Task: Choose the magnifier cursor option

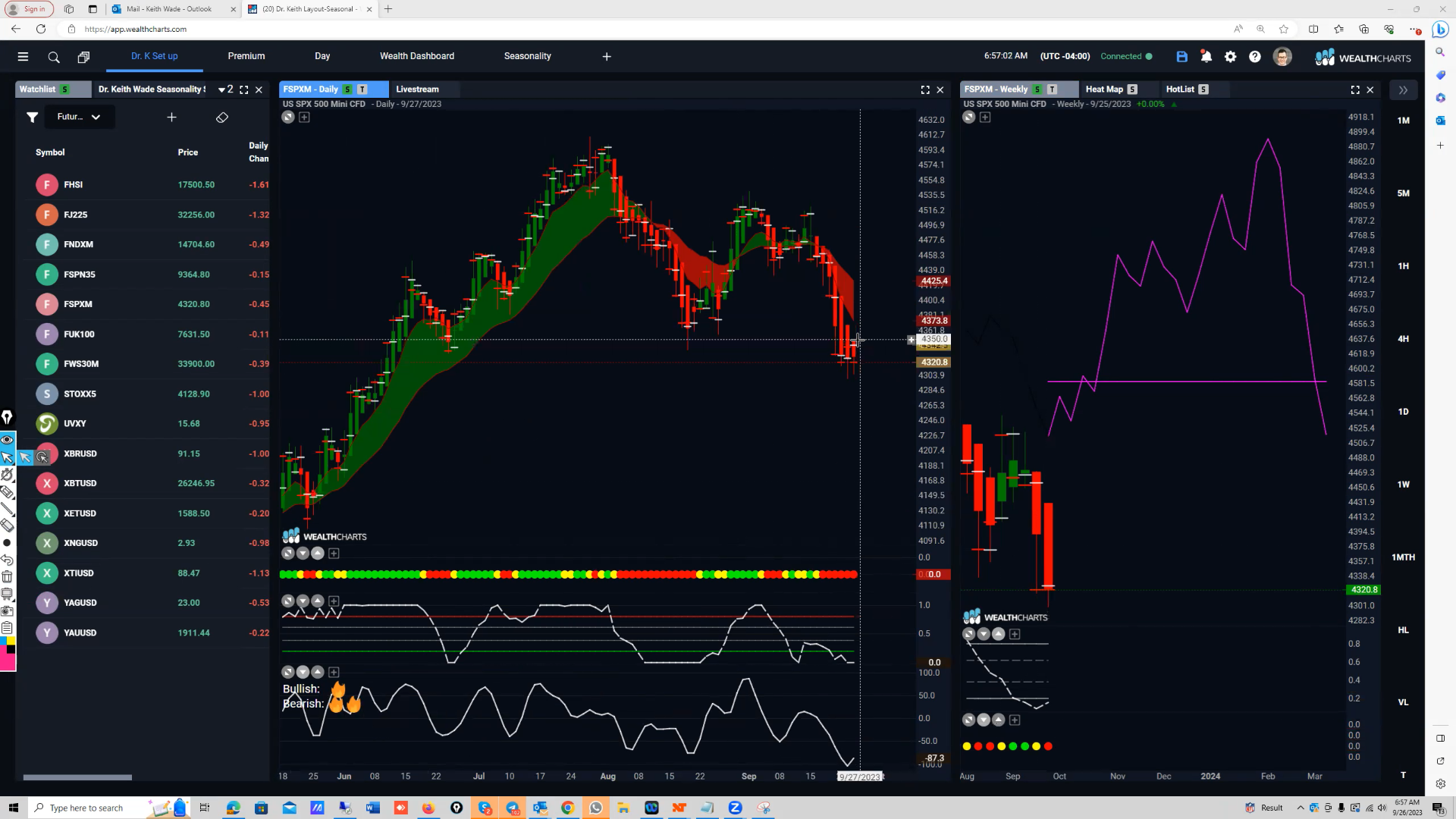Action: 42,457
